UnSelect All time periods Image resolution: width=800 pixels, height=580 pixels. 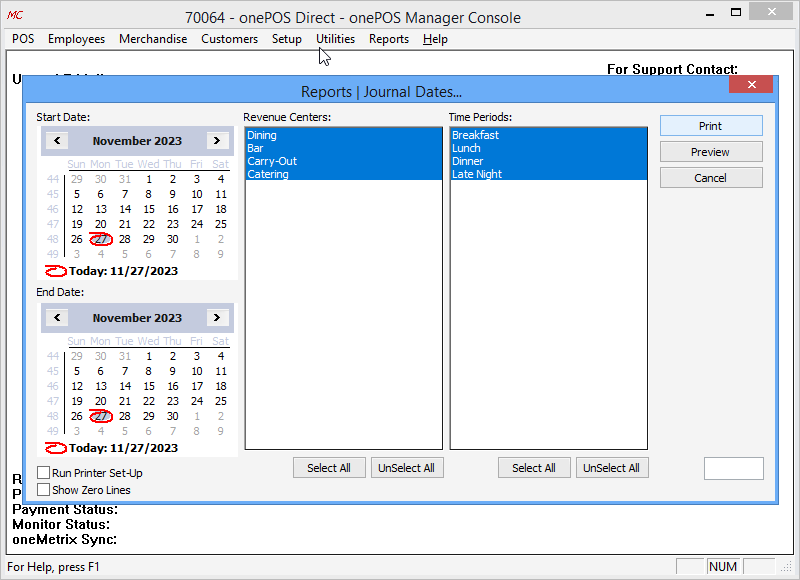pyautogui.click(x=612, y=468)
